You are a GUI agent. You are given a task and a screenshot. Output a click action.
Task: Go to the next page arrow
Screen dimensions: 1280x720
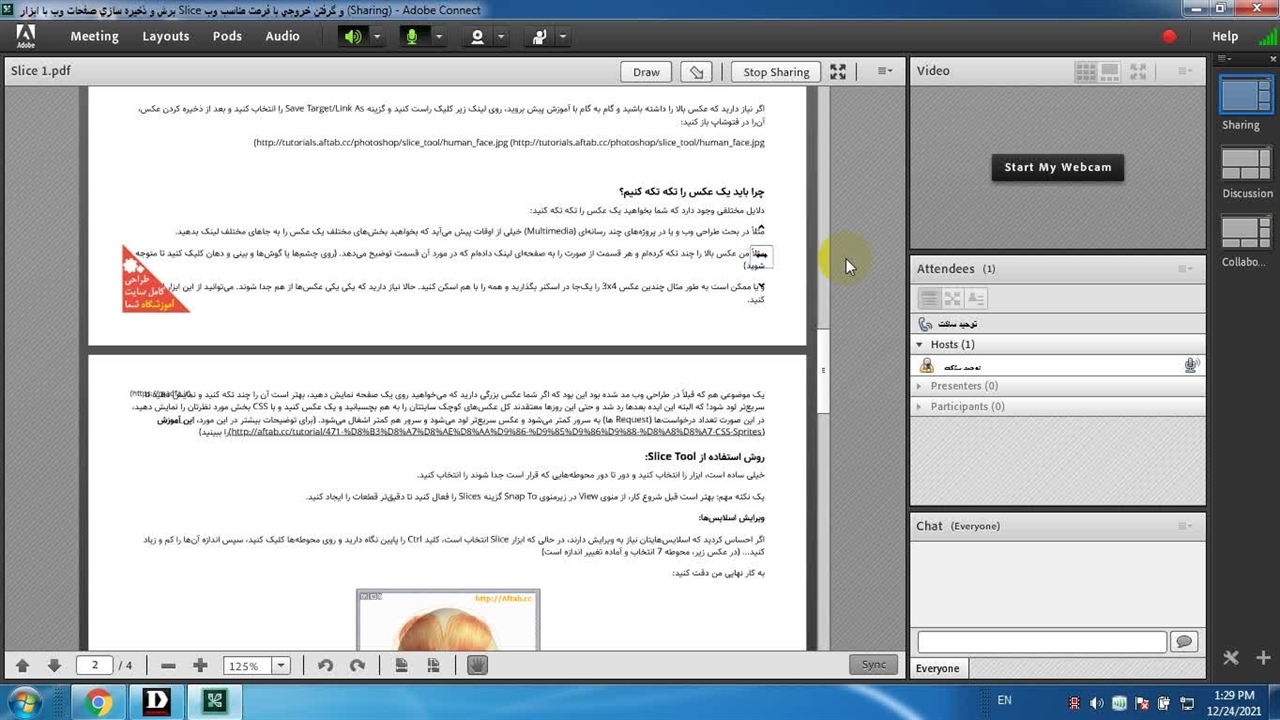(x=54, y=665)
